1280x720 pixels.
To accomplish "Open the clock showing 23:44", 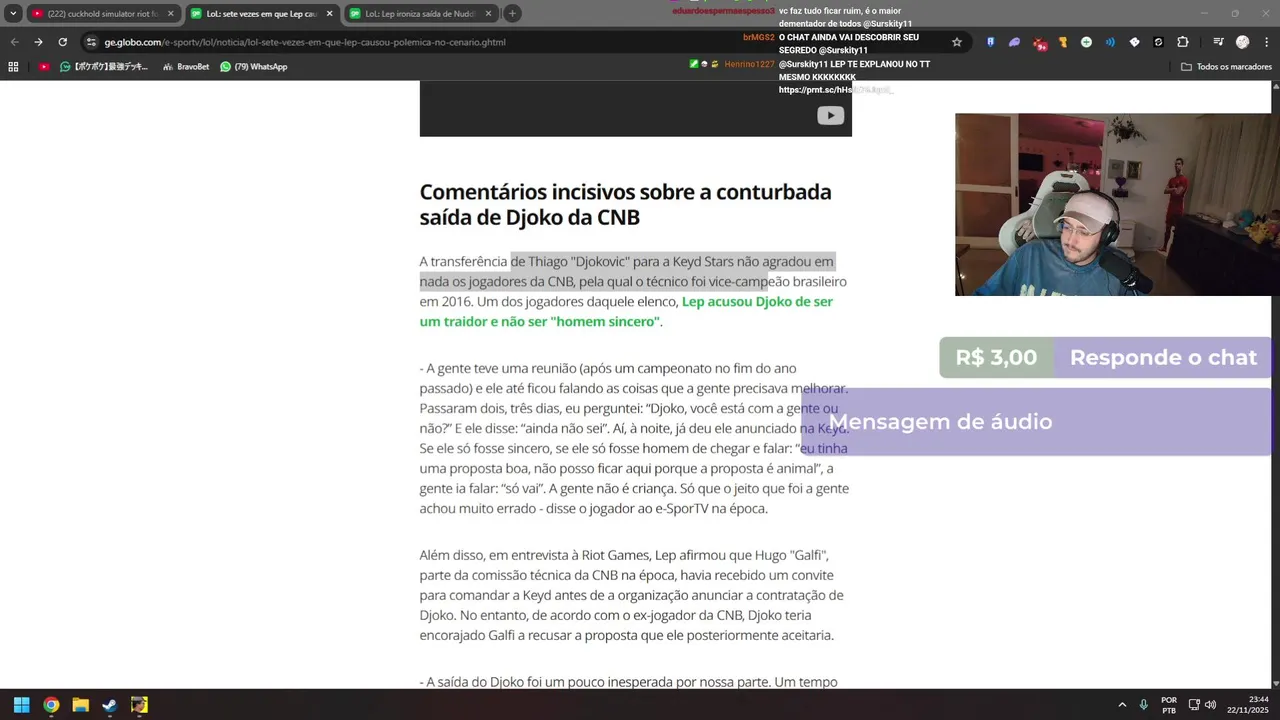I will [1247, 705].
